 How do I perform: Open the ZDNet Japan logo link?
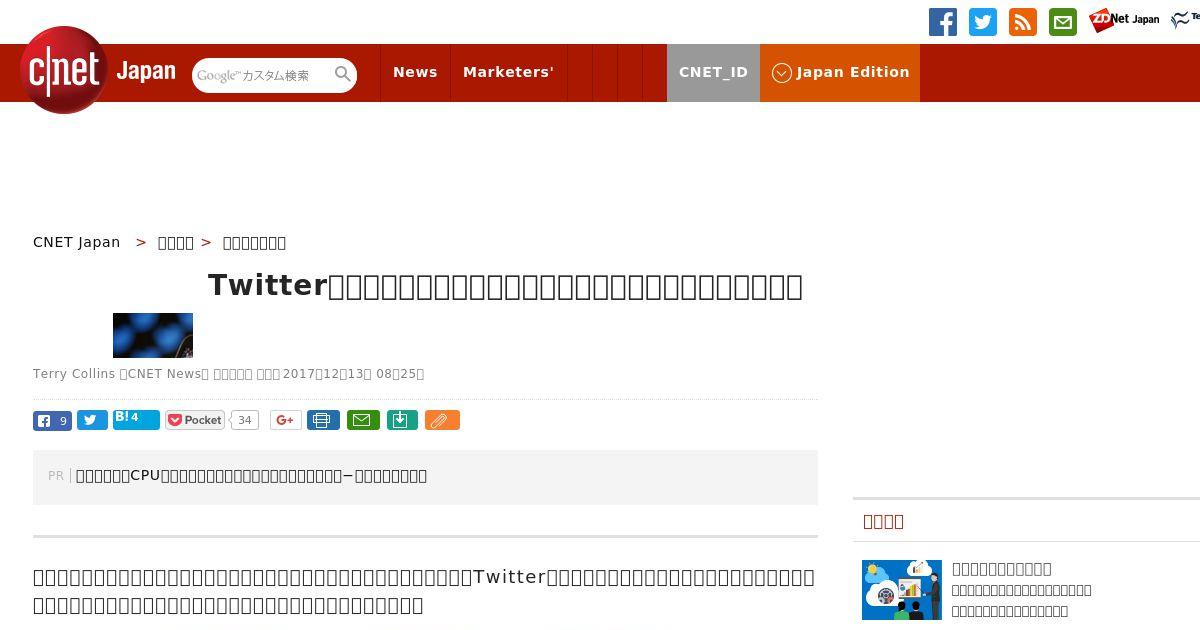pyautogui.click(x=1124, y=20)
